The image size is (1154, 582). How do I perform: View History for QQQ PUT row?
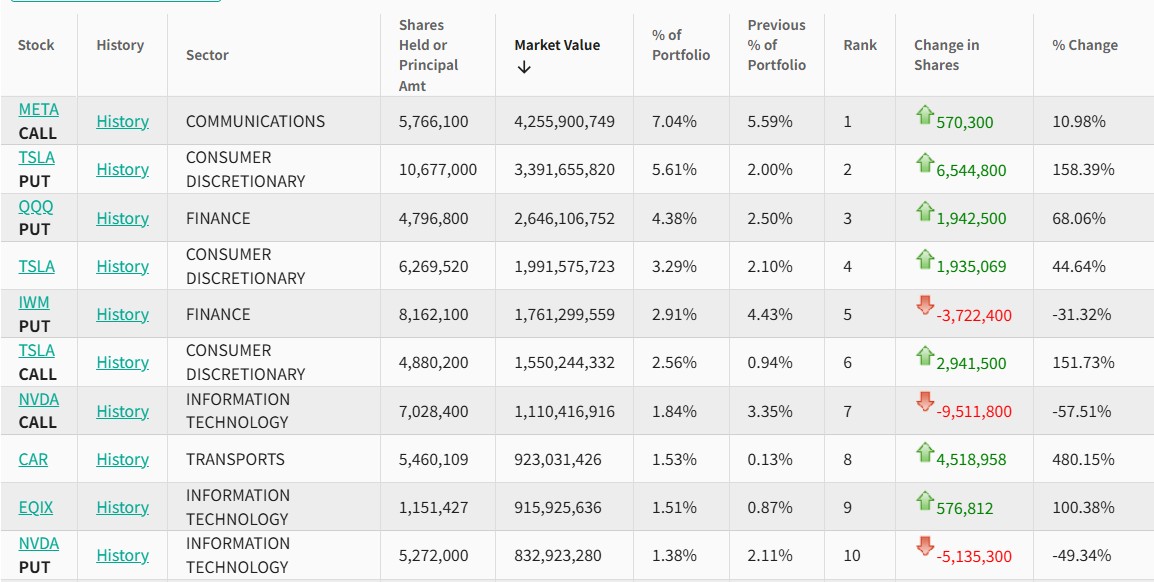(122, 219)
